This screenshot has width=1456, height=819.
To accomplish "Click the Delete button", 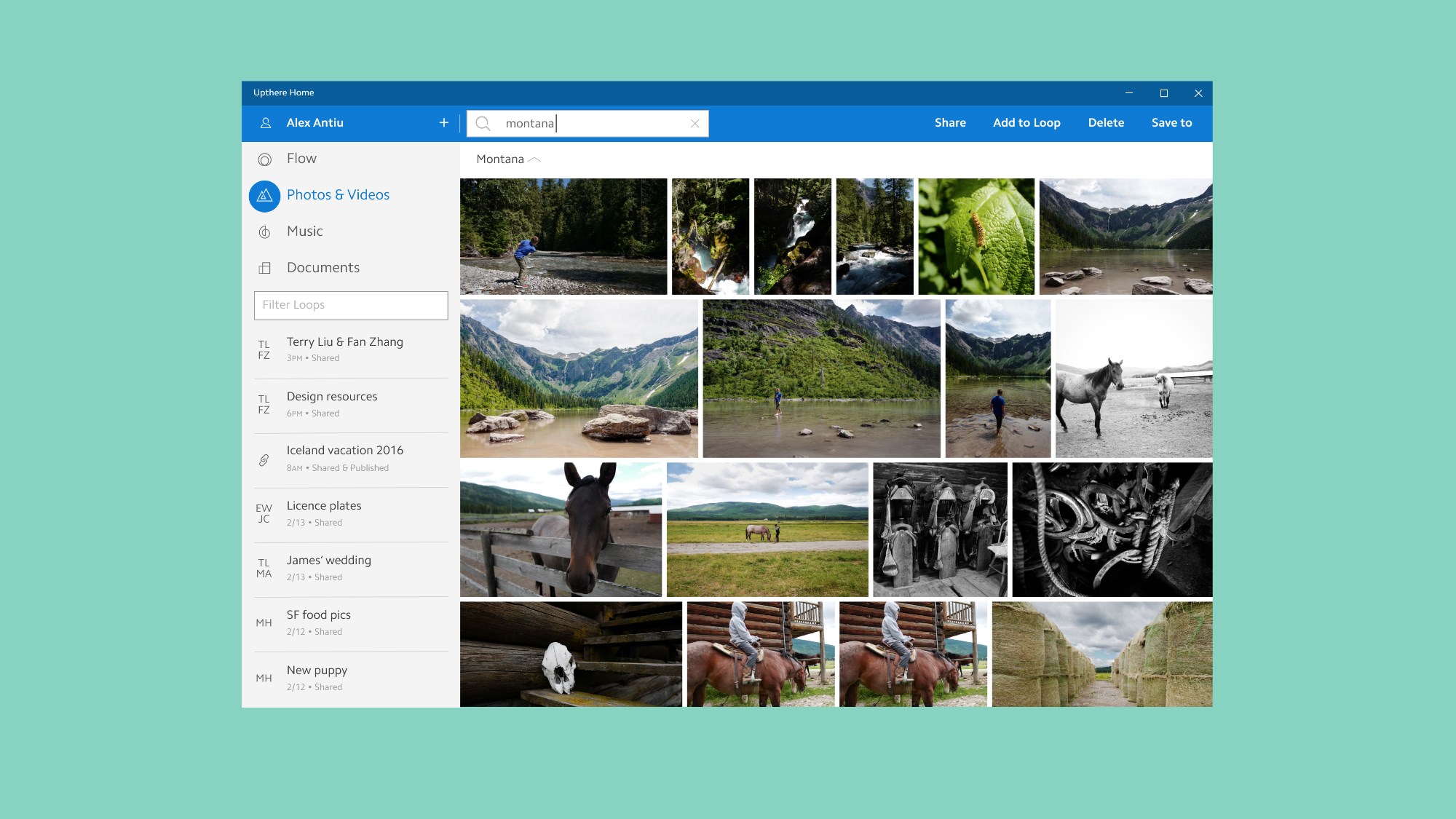I will point(1106,123).
